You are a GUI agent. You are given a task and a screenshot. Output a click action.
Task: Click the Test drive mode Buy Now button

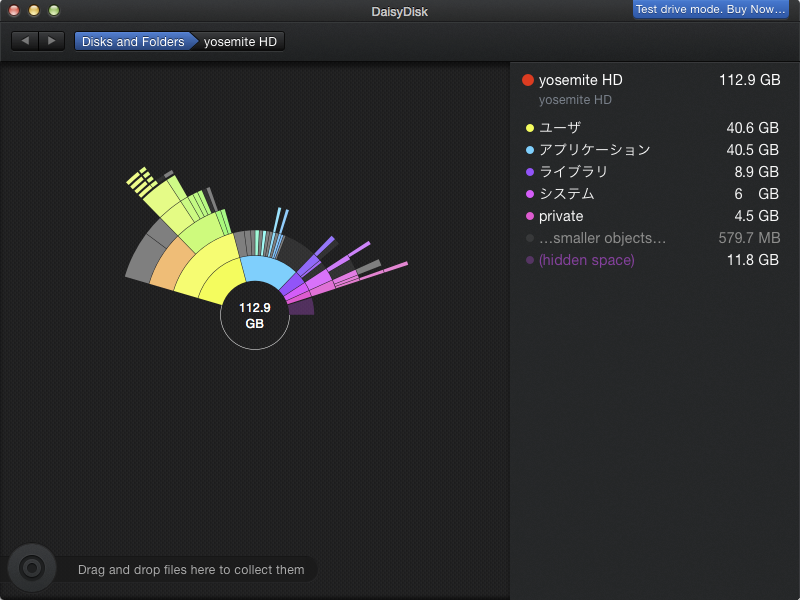pos(710,9)
